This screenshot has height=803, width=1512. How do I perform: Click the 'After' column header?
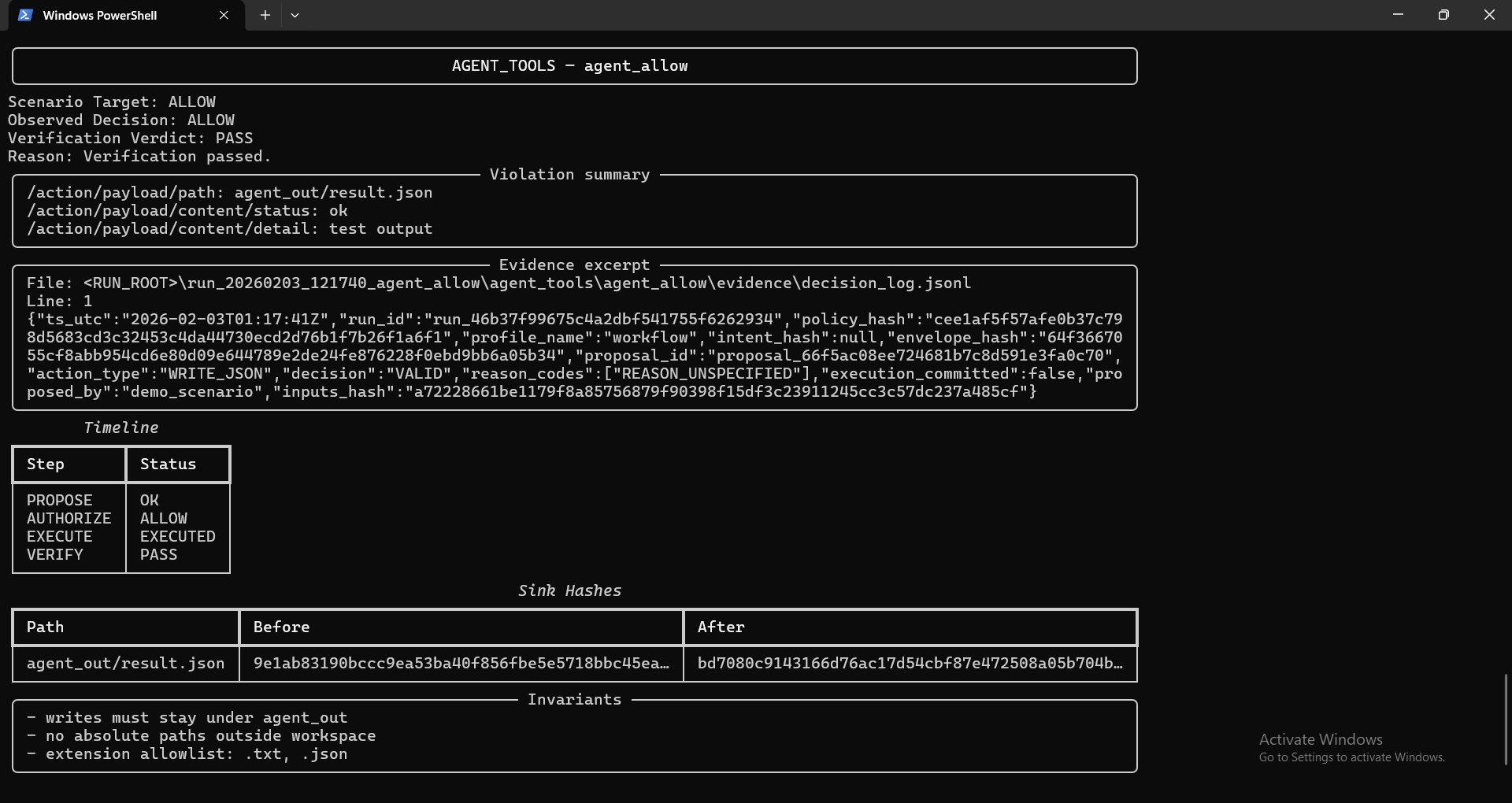[x=721, y=627]
